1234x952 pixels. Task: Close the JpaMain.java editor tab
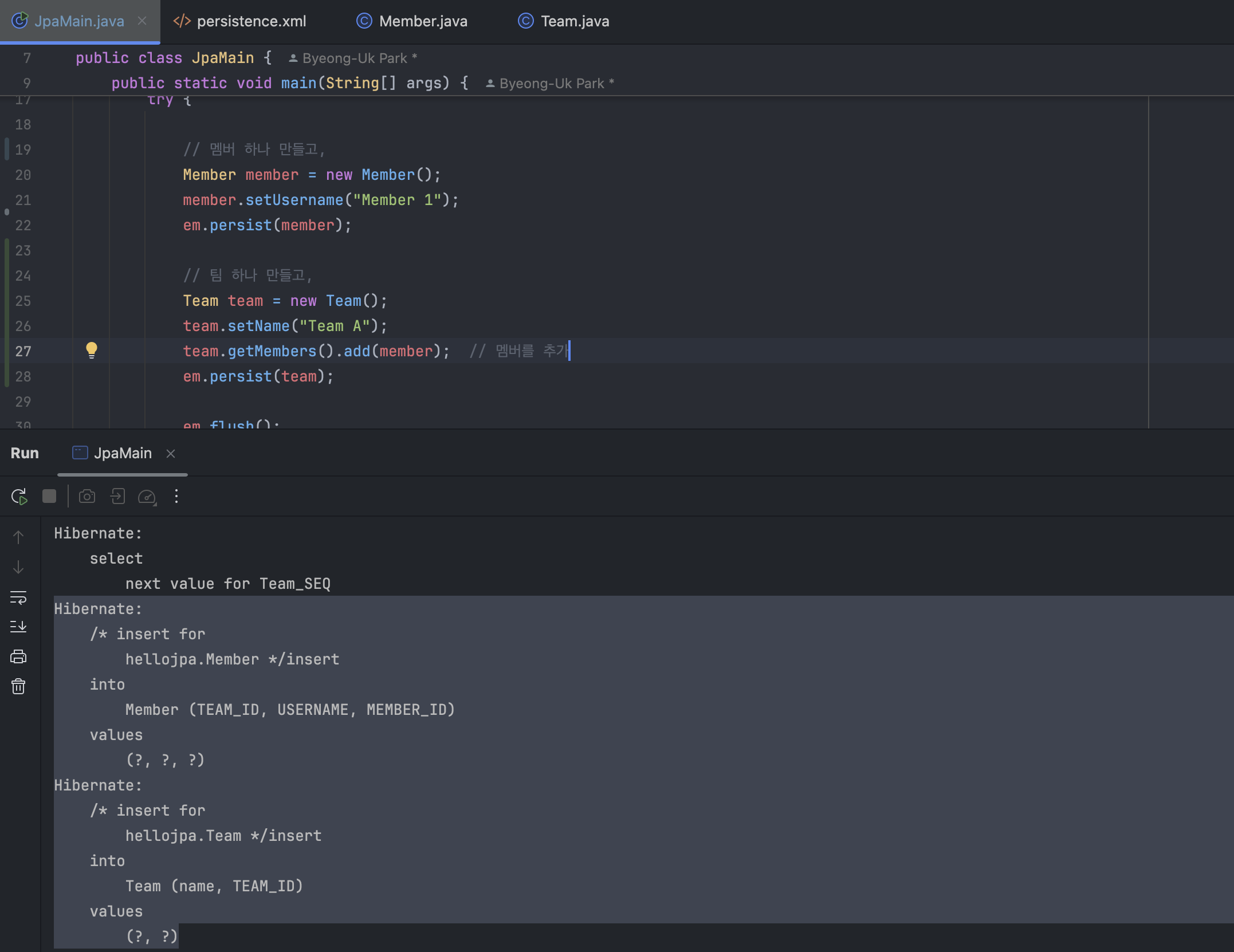point(142,21)
